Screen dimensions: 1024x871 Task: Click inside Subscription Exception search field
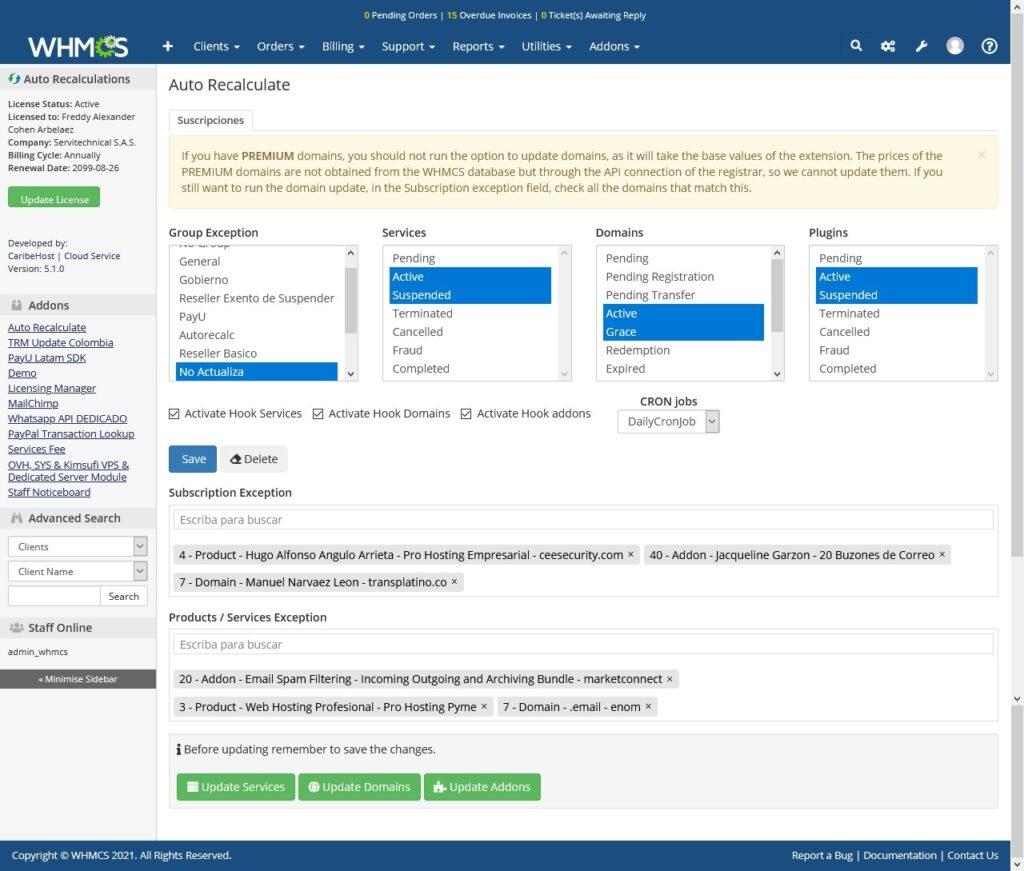tap(583, 520)
